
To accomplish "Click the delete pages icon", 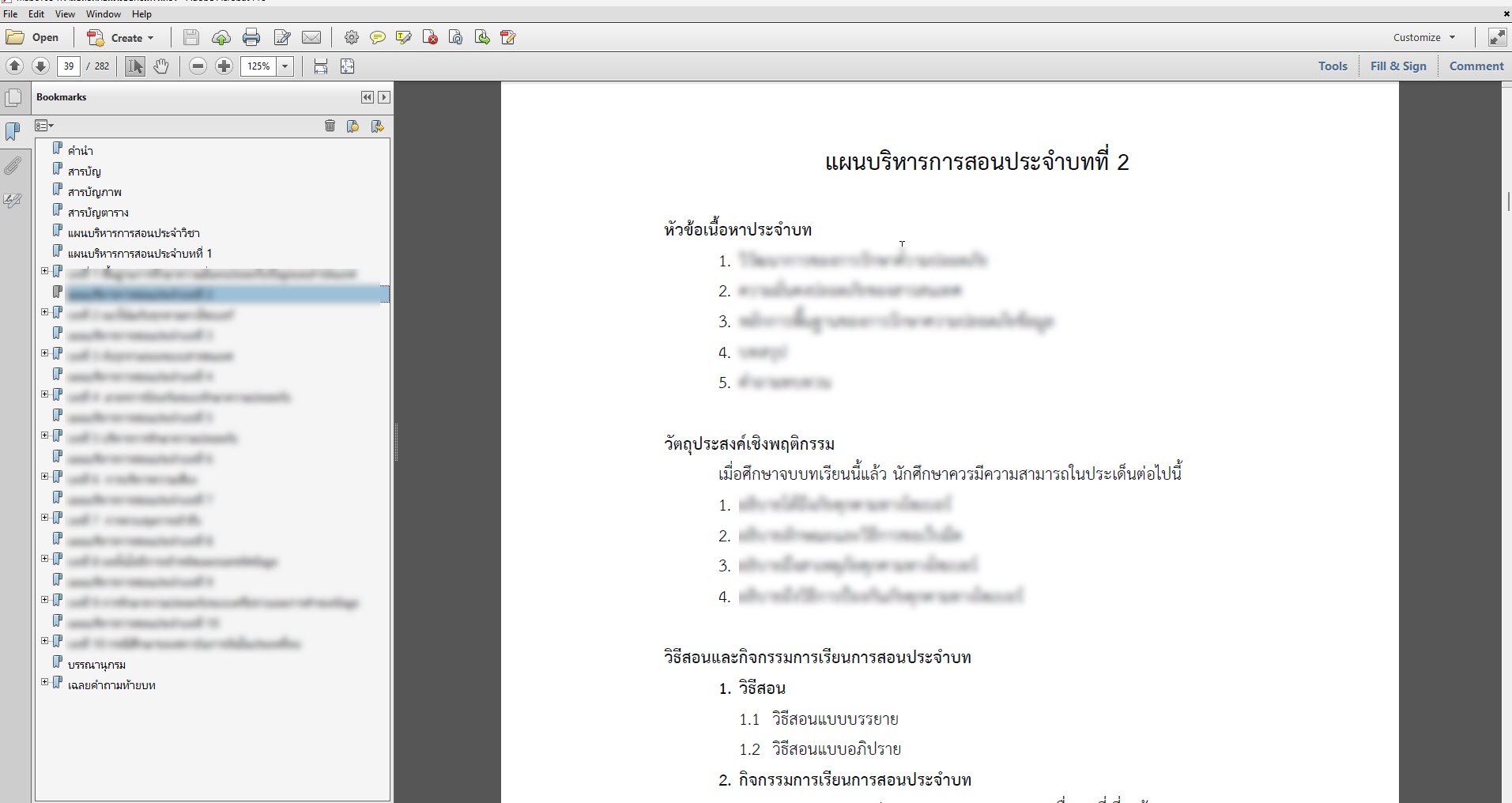I will point(430,37).
